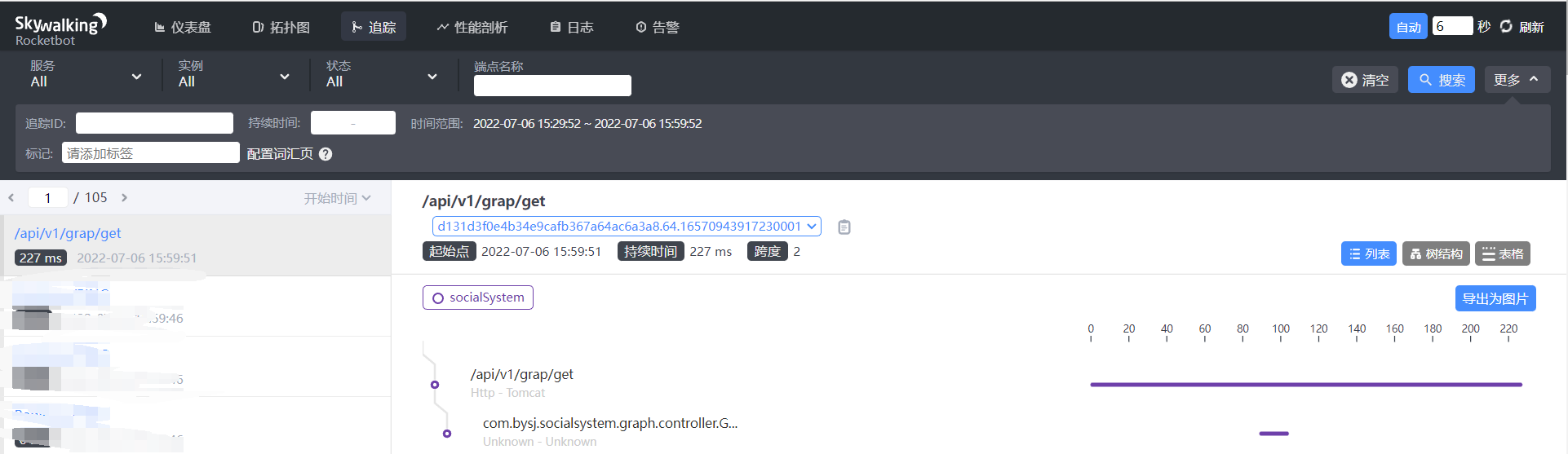Switch to 表格 table view

pos(1503,253)
